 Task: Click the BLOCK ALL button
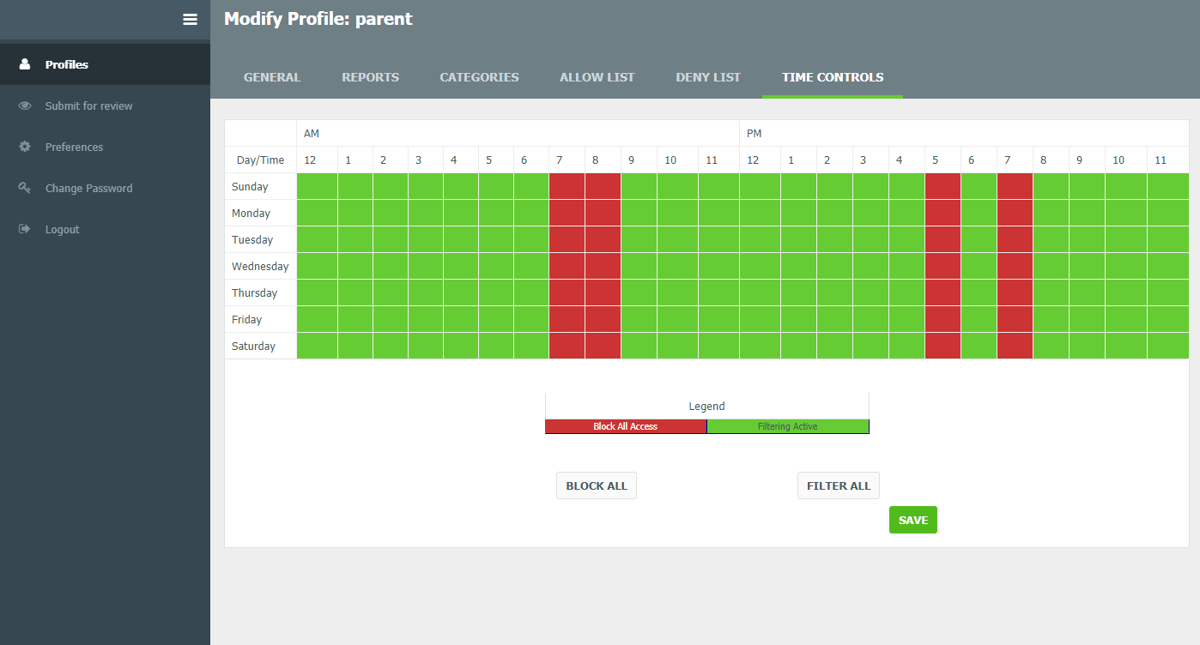[x=596, y=485]
